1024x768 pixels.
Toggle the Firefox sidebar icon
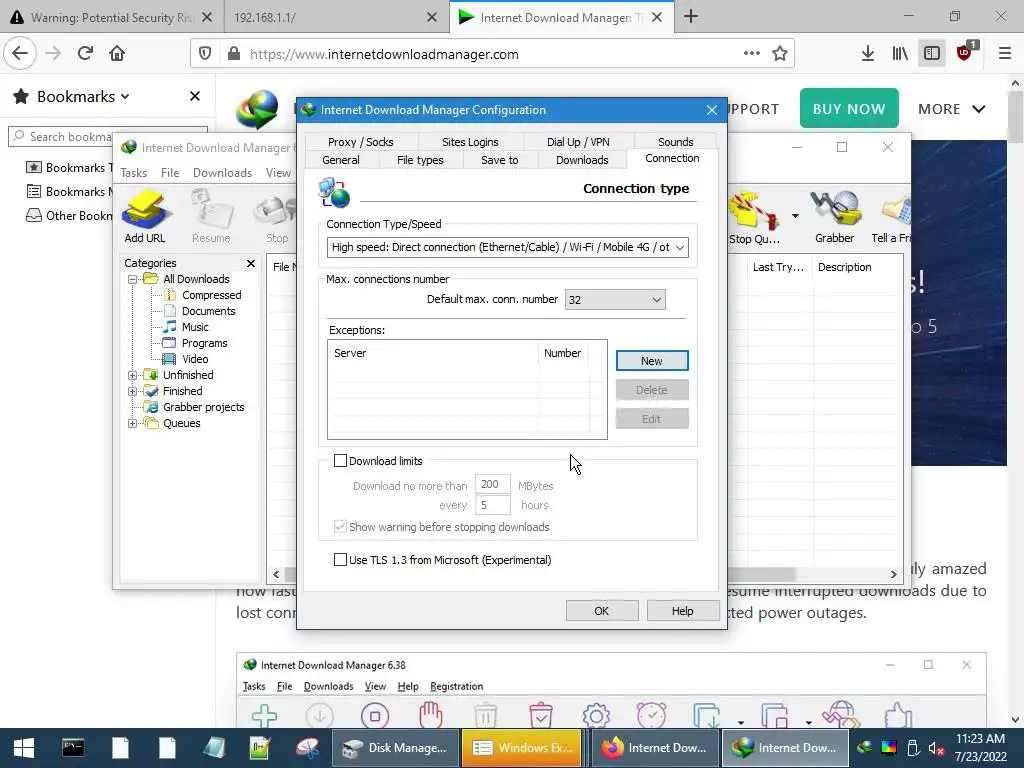click(x=932, y=54)
